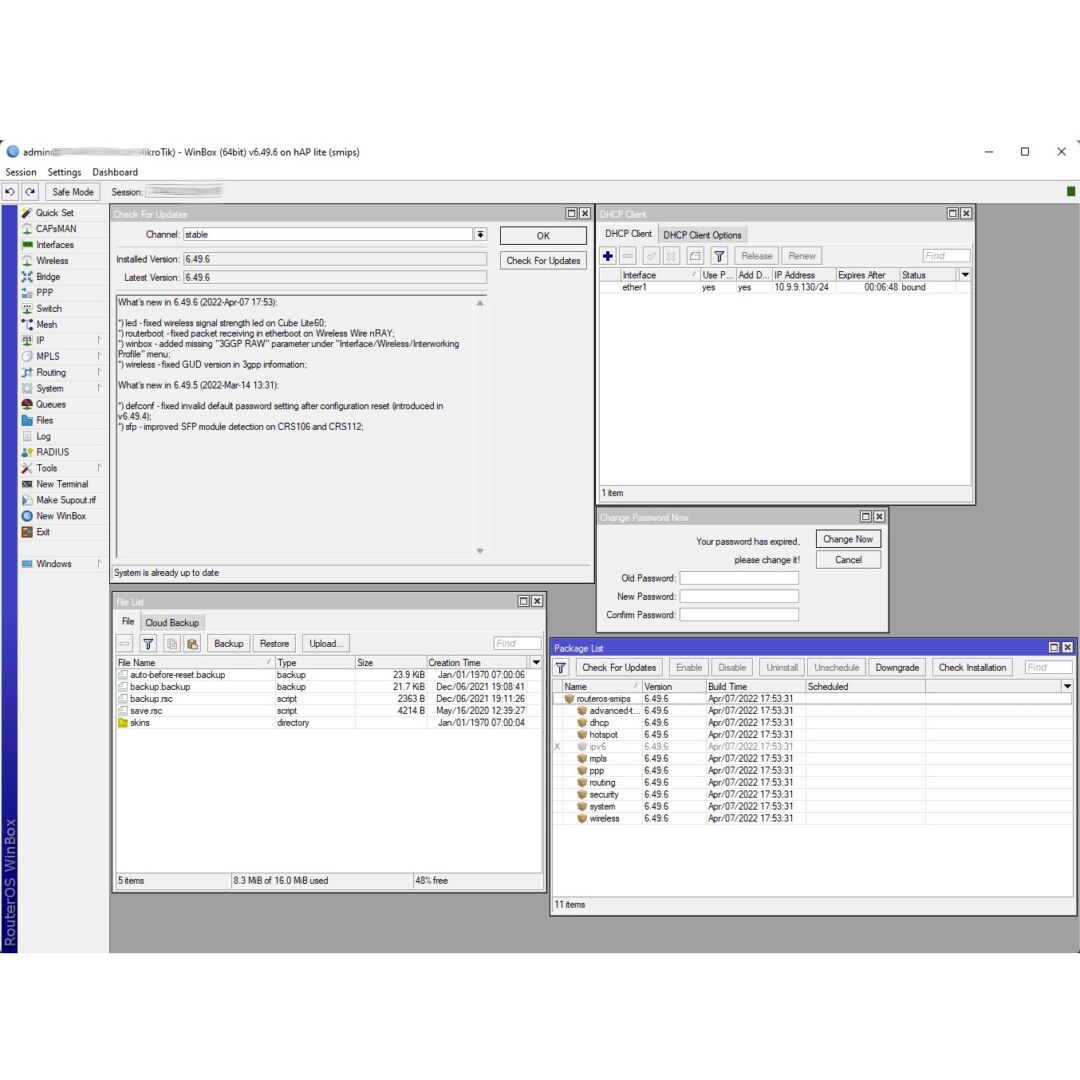Select the ipv6 package row
The width and height of the screenshot is (1080, 1080).
(813, 747)
